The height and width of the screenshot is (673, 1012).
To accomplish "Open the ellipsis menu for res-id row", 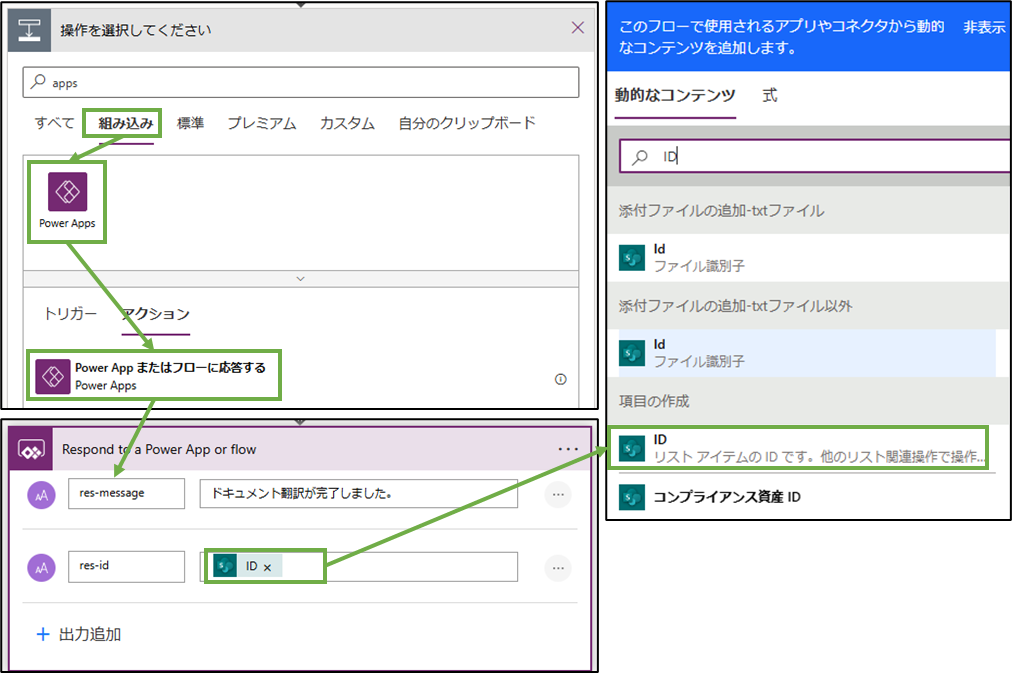I will pos(558,568).
